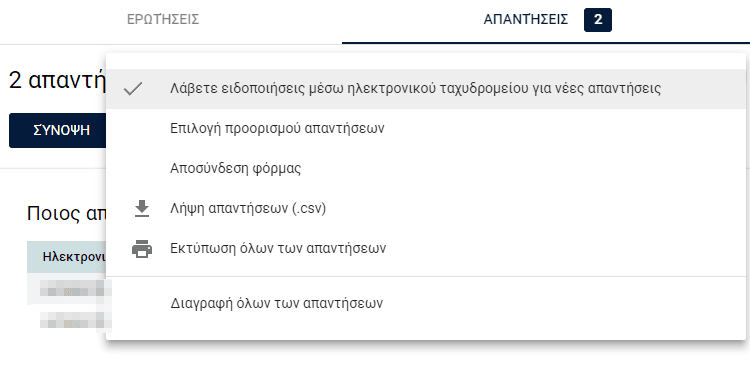Viewport: 750px width, 384px height.
Task: Click the response count badge showing 2
Action: (597, 20)
